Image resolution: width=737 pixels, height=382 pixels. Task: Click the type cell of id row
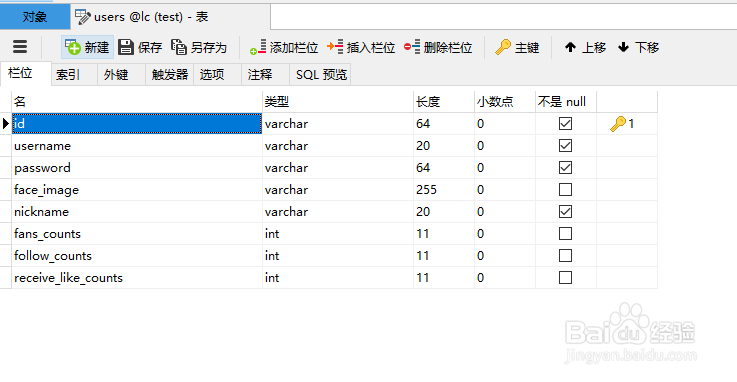(338, 124)
